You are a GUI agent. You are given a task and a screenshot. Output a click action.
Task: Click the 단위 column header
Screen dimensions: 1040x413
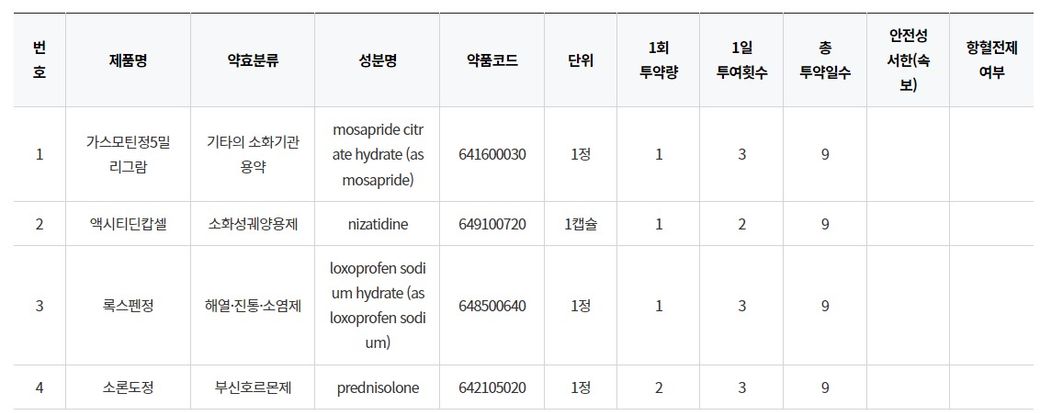pyautogui.click(x=580, y=60)
